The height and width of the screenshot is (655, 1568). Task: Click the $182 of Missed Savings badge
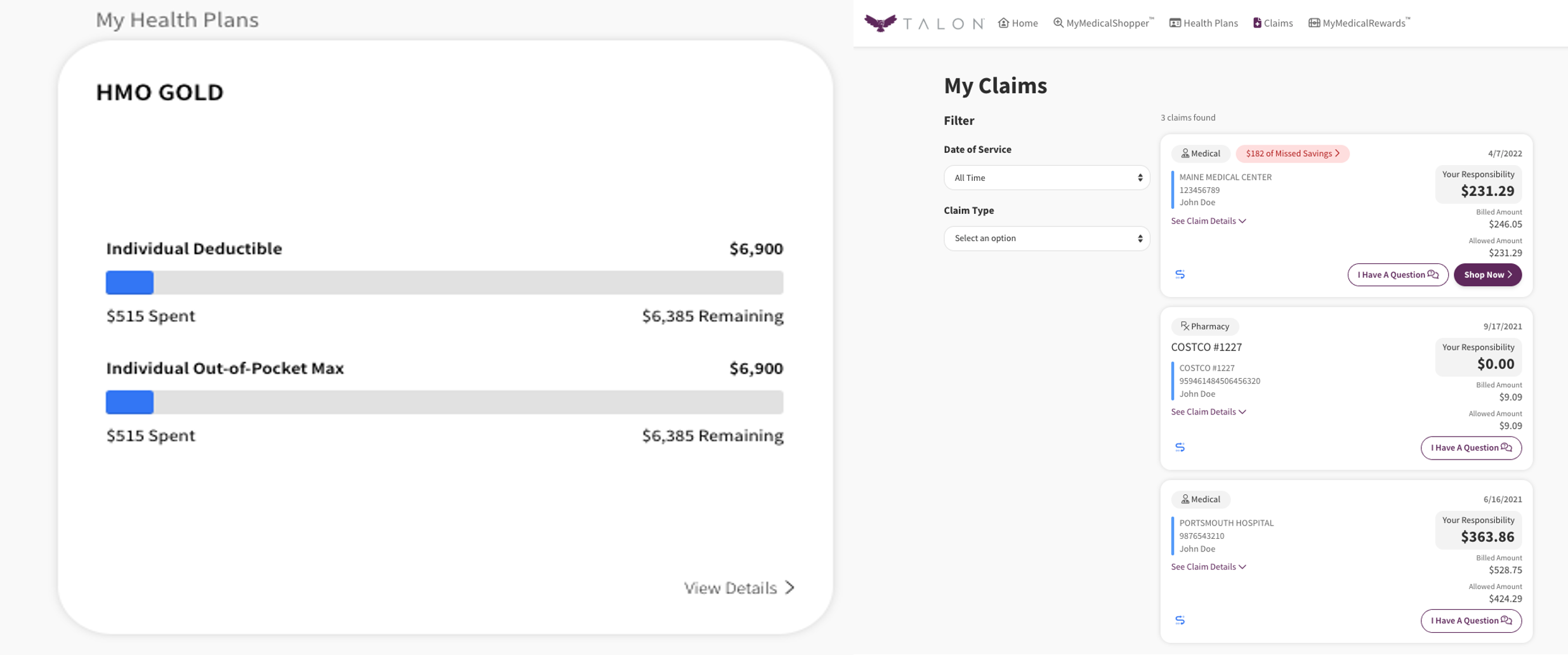pos(1292,154)
